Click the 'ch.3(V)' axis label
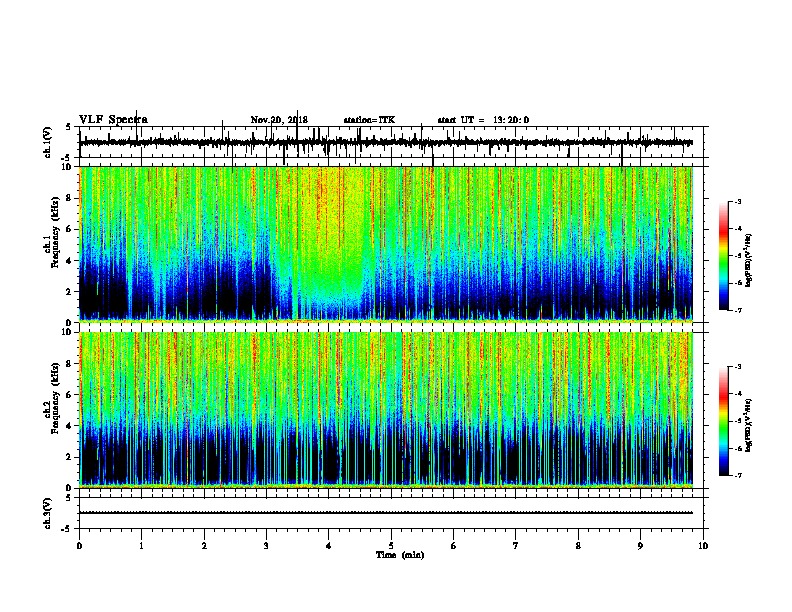The image size is (792, 612). point(48,513)
